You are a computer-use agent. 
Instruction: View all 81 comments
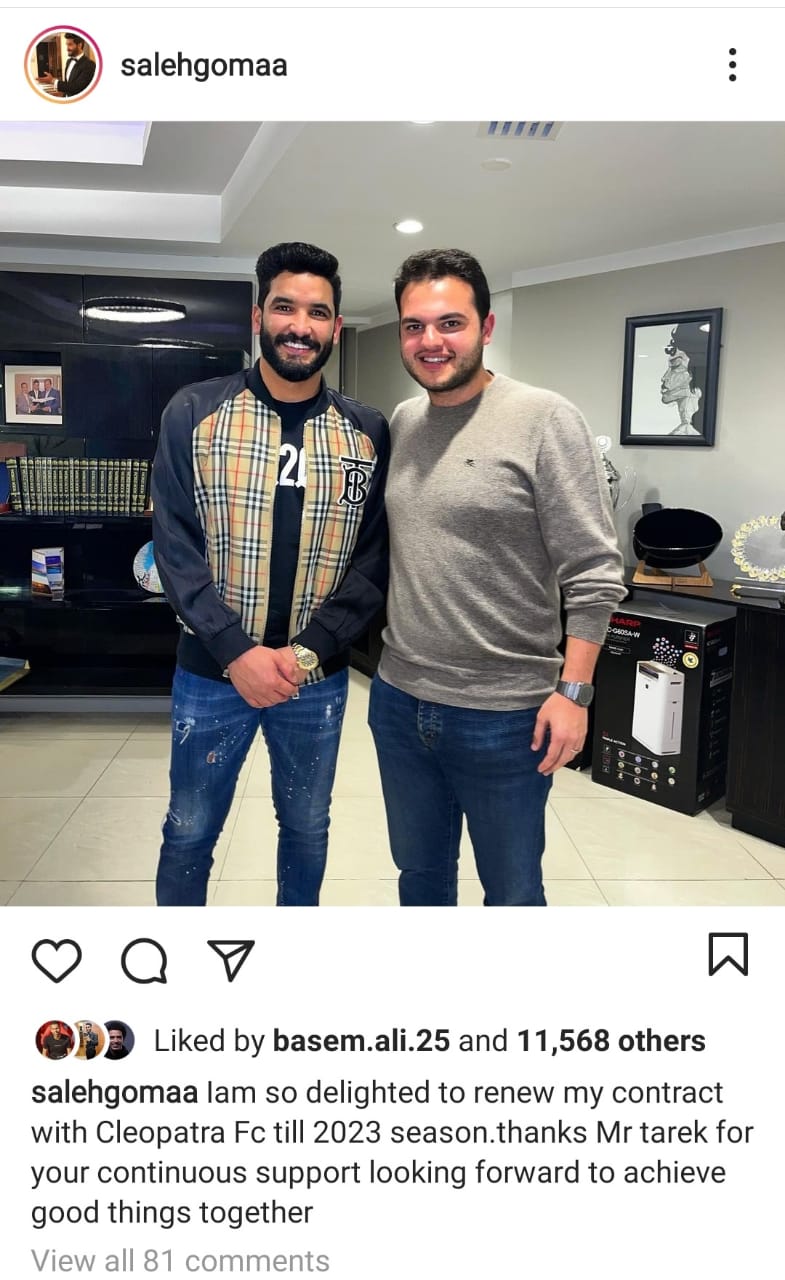pyautogui.click(x=180, y=1260)
